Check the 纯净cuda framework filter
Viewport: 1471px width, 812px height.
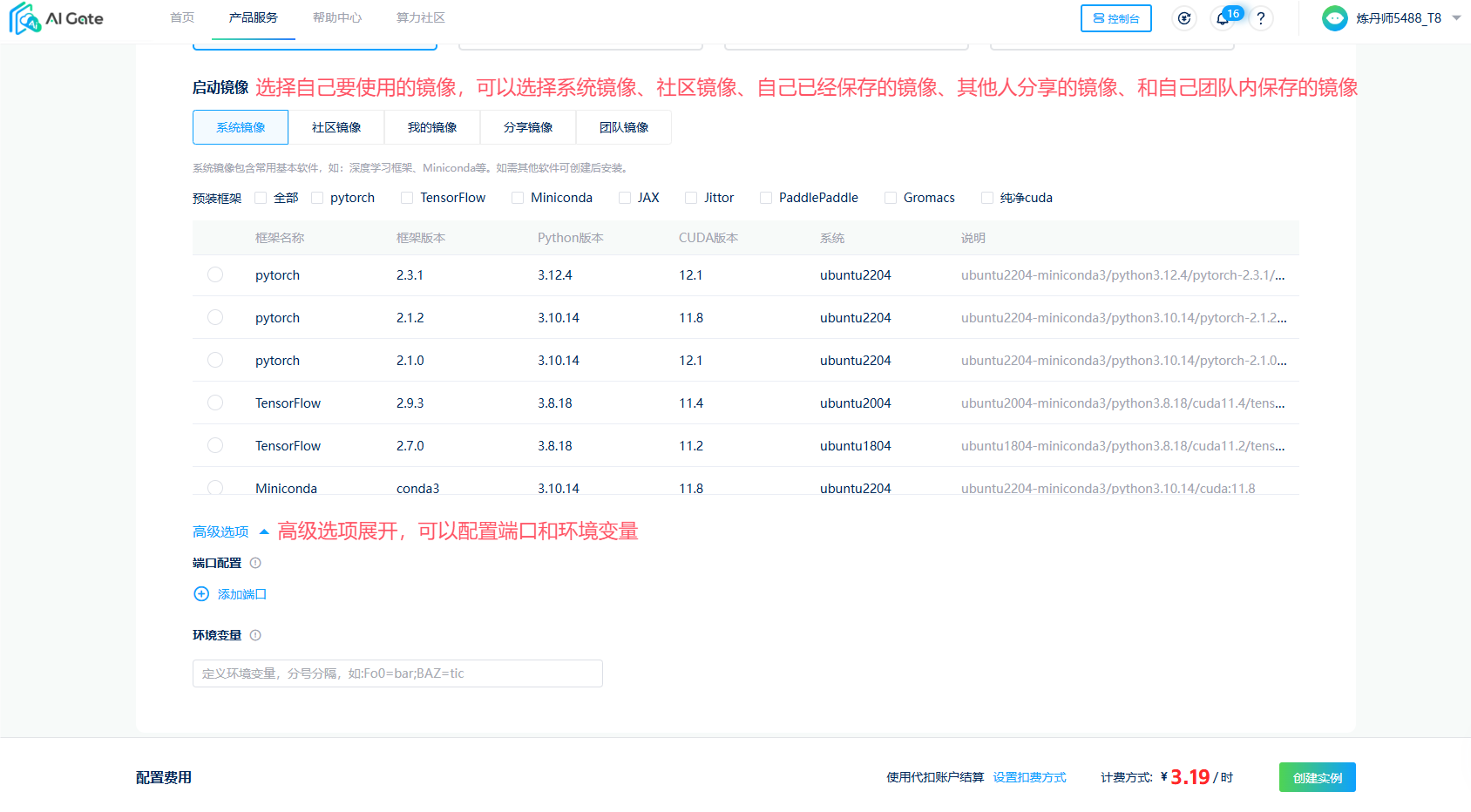coord(987,198)
